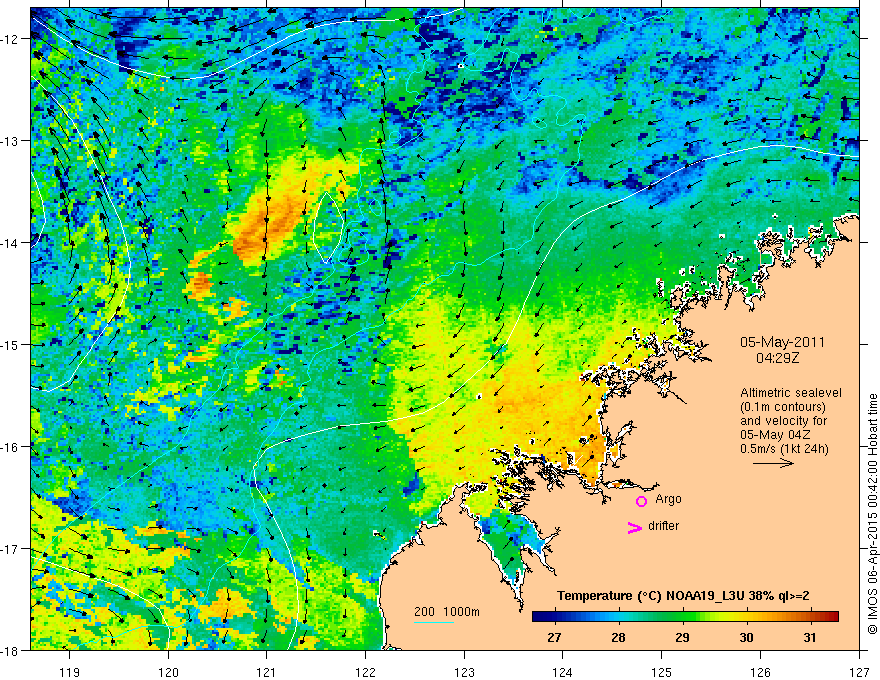Click the temperature color bar legend
The width and height of the screenshot is (880, 680).
coord(685,617)
